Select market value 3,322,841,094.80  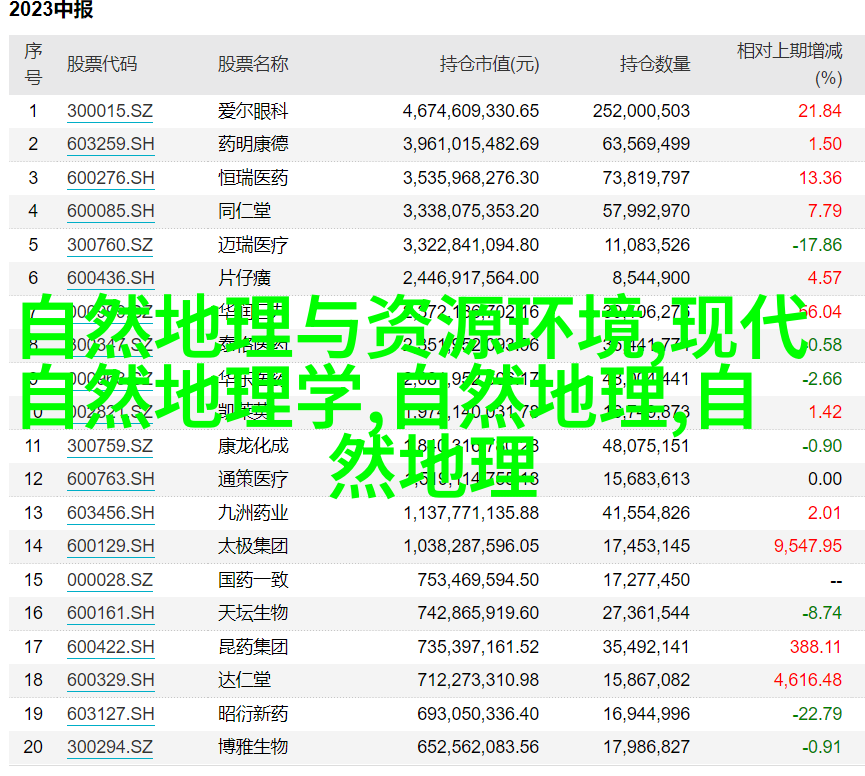coord(471,245)
